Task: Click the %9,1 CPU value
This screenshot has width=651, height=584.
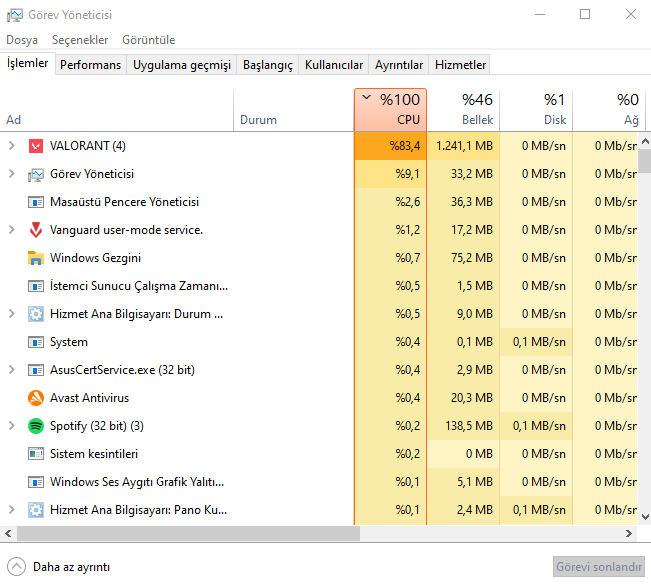Action: point(407,174)
